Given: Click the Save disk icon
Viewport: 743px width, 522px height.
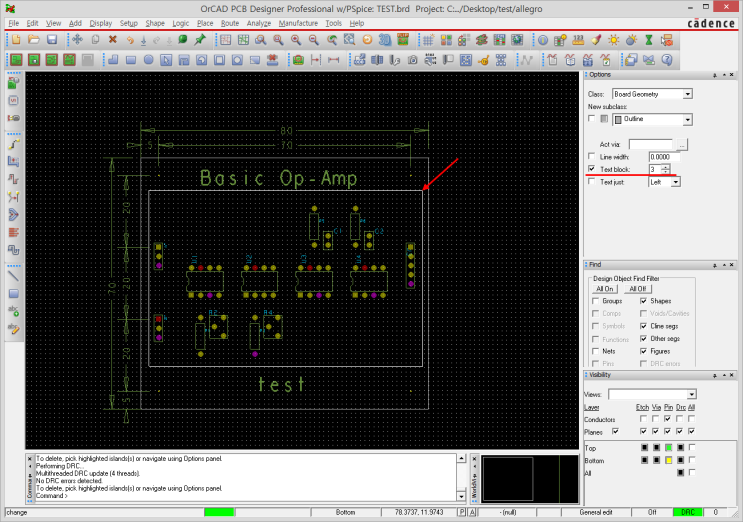Looking at the screenshot, I should (x=50, y=40).
